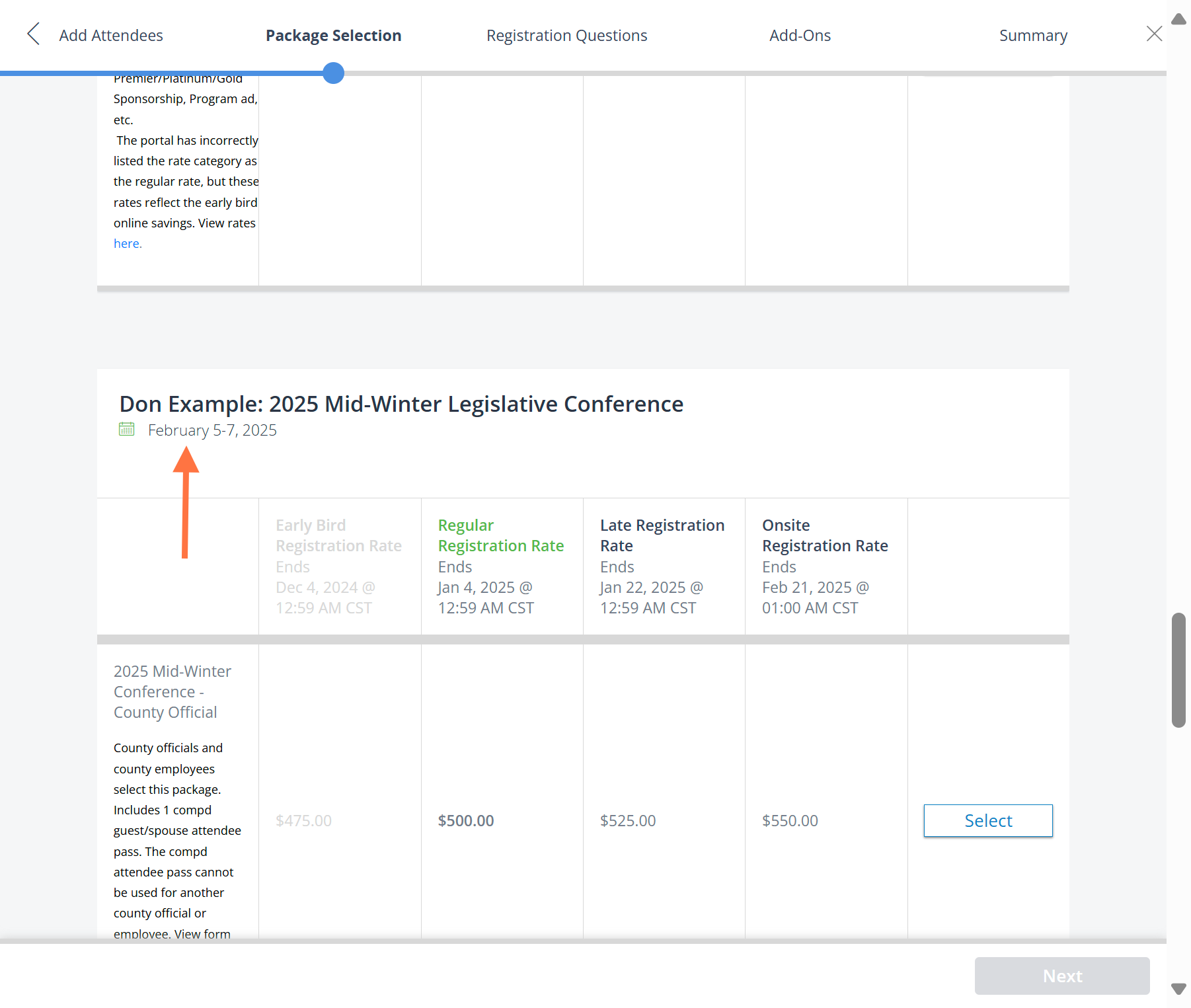Open the Package Selection step
This screenshot has height=1008, width=1191.
[x=333, y=35]
